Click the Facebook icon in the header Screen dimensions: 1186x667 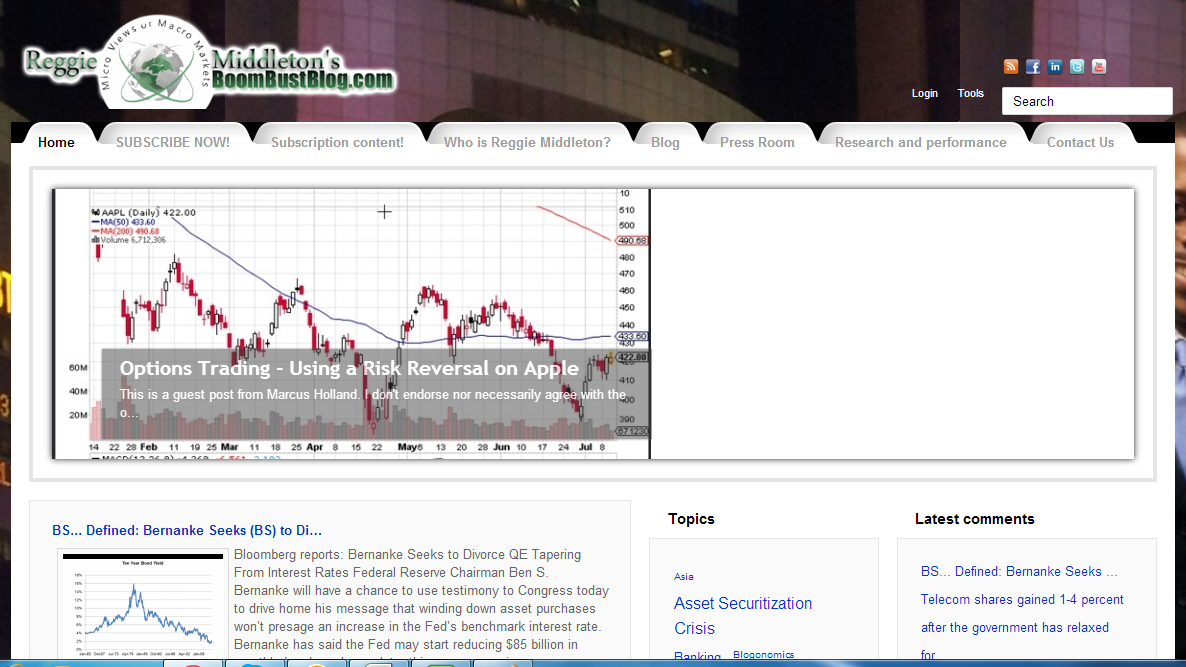coord(1033,67)
